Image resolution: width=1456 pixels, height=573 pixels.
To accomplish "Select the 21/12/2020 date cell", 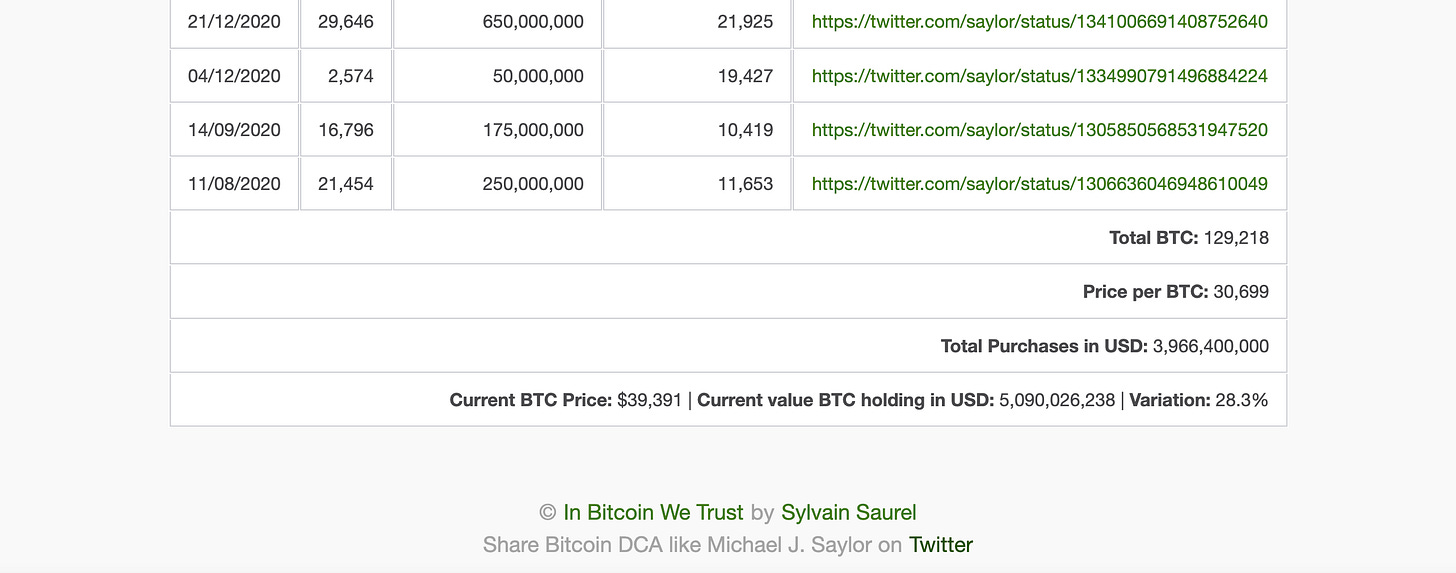I will click(235, 21).
